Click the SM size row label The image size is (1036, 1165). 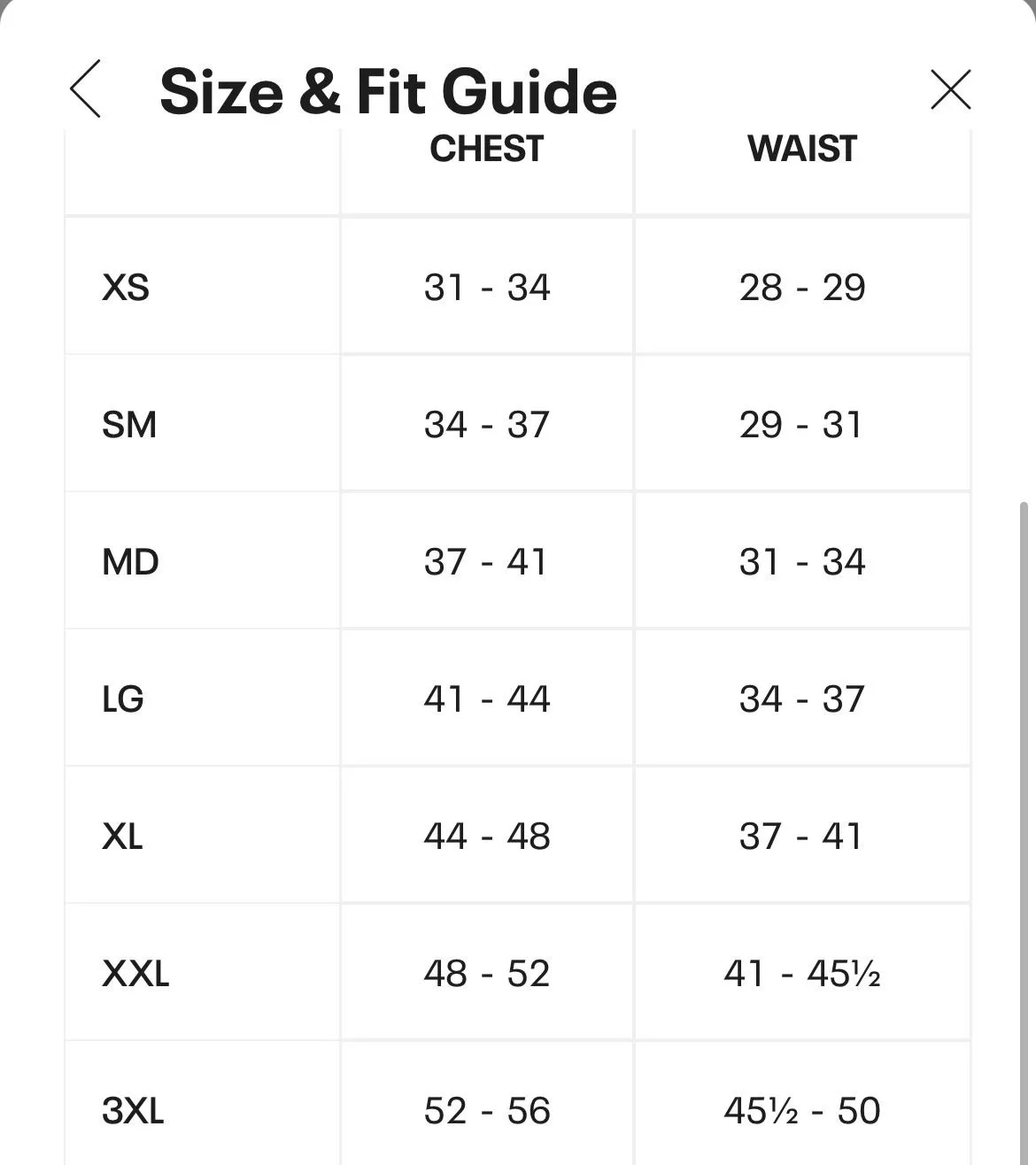129,425
